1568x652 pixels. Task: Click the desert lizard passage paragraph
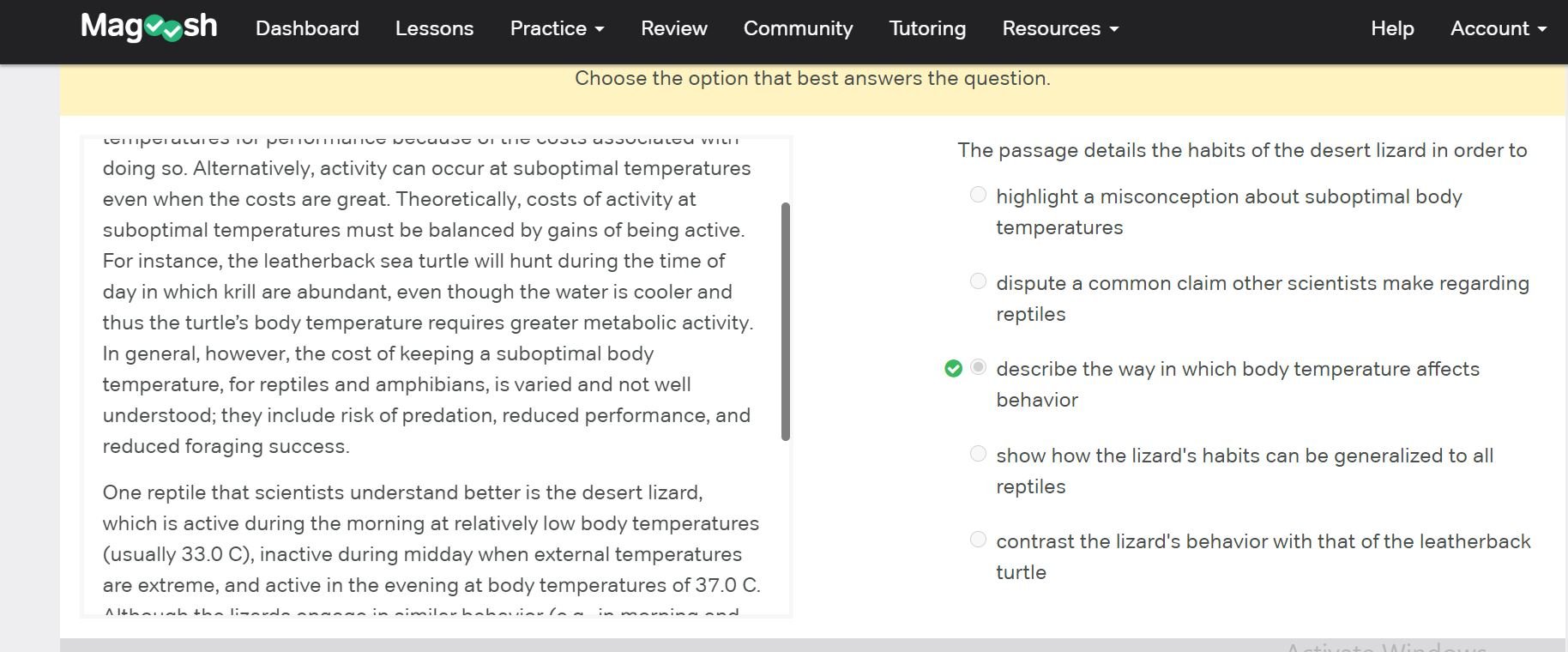pyautogui.click(x=431, y=539)
